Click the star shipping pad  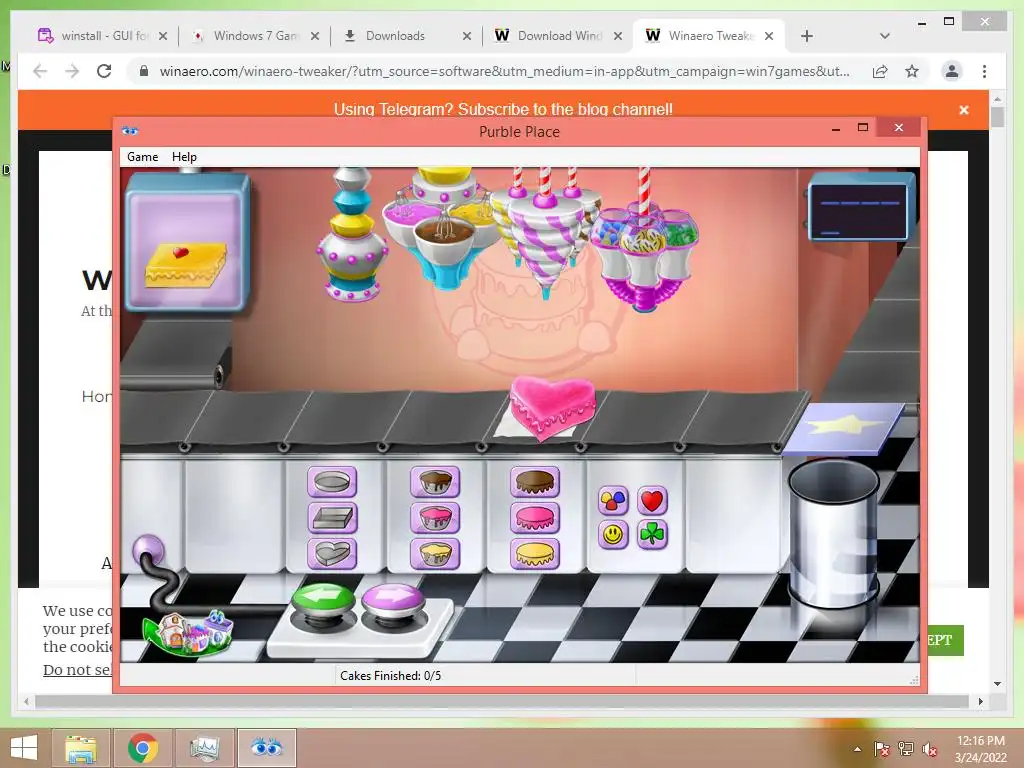click(x=842, y=428)
